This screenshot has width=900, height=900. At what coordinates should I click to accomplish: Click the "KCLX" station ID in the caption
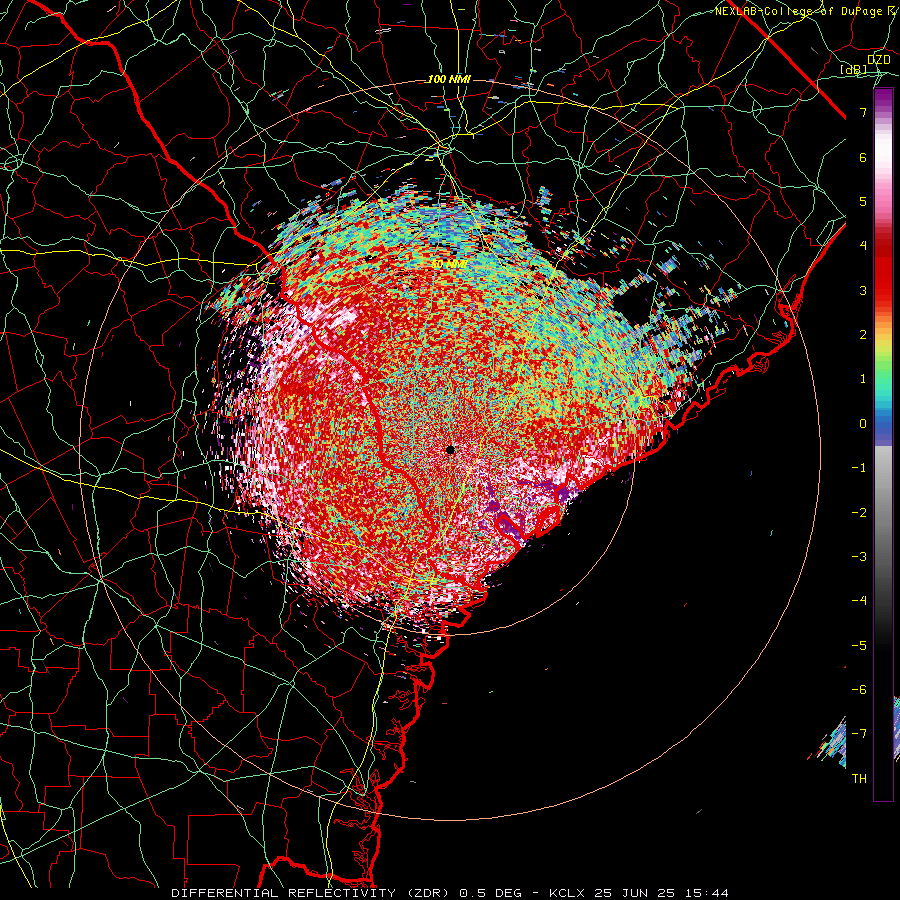tap(567, 893)
